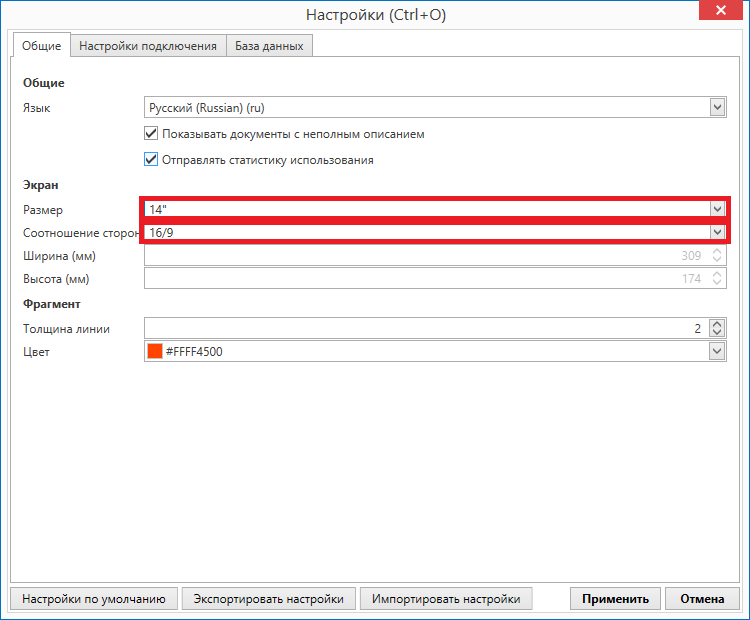Increase Толщина линии with the up arrow

(x=717, y=323)
